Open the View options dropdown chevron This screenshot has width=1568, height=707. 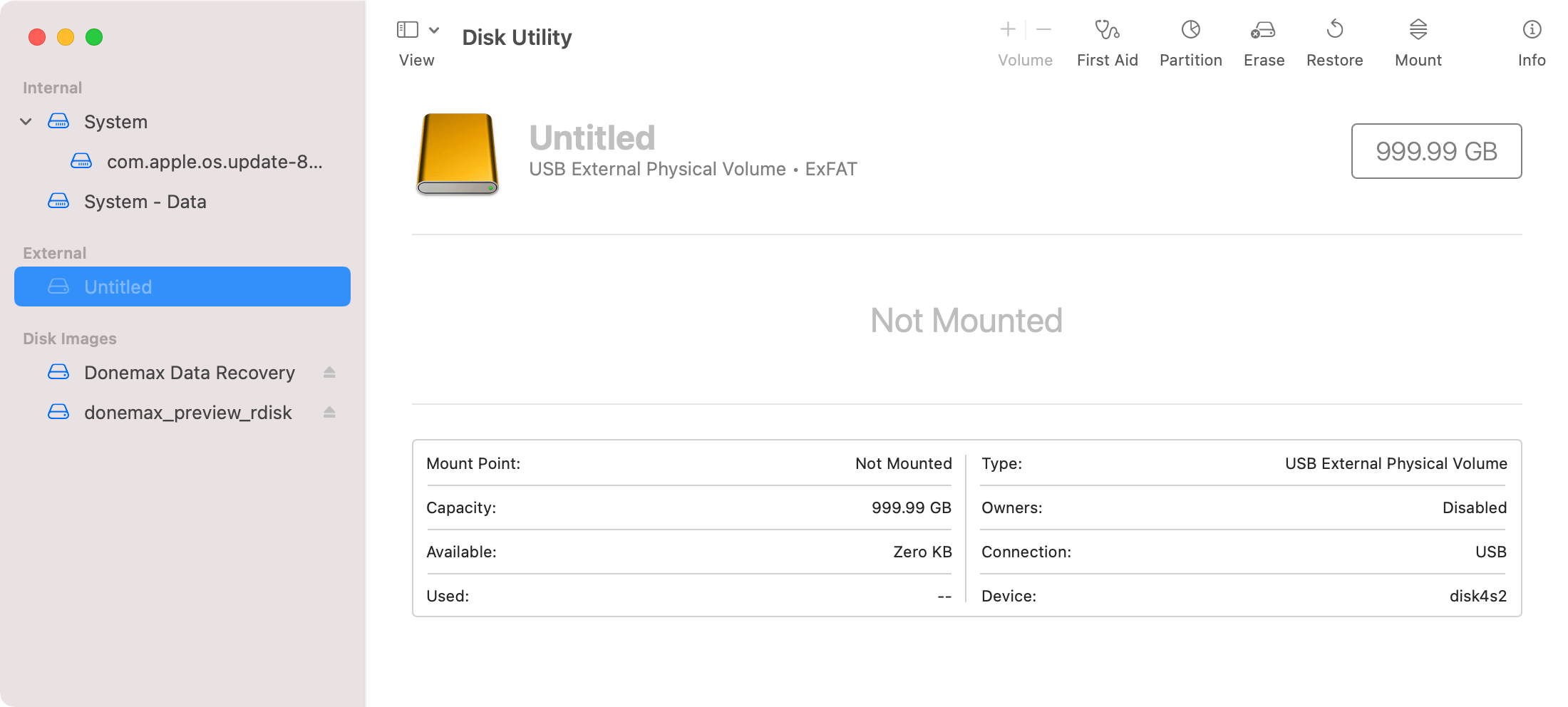(x=435, y=29)
